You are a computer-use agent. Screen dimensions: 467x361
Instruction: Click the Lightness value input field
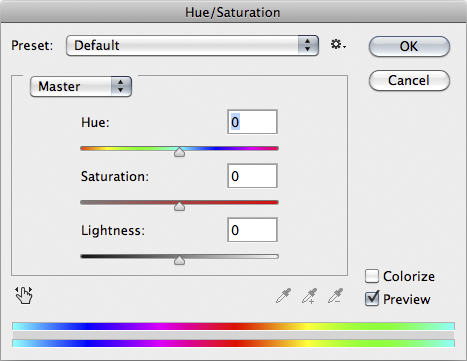[x=252, y=230]
